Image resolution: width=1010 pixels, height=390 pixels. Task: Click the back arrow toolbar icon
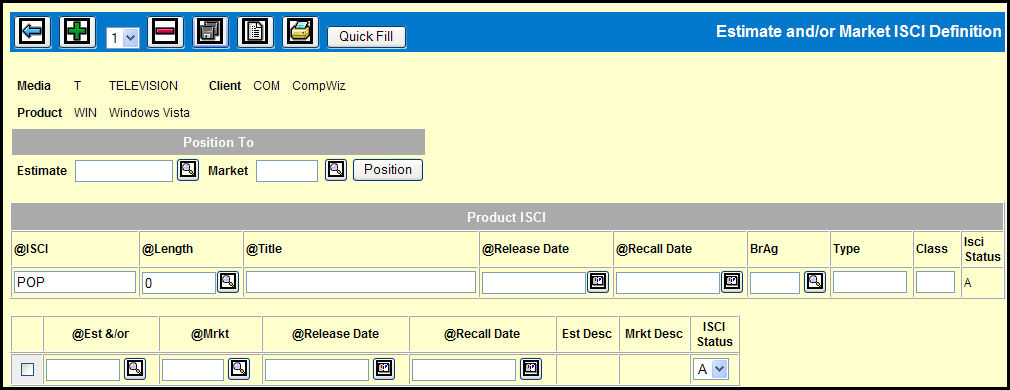coord(32,32)
